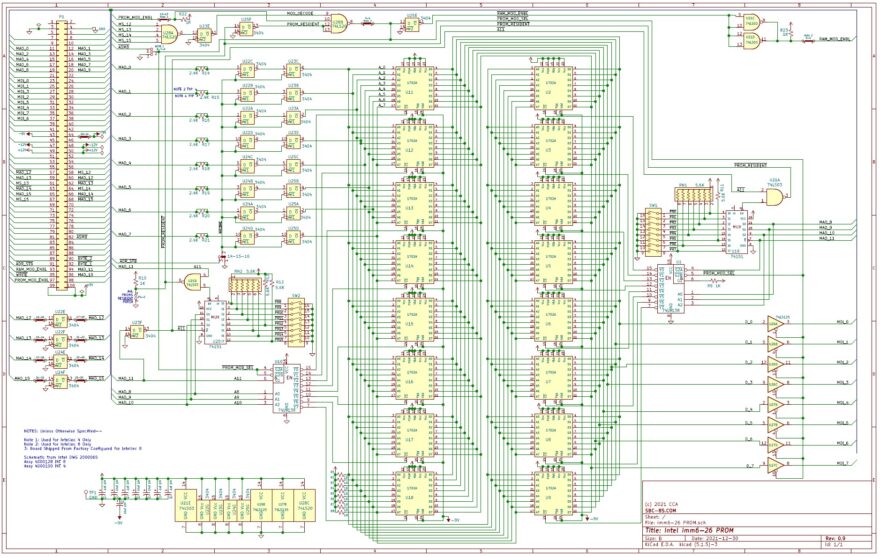
Task: Select the U26A four-input NAND gate
Action: [168, 34]
